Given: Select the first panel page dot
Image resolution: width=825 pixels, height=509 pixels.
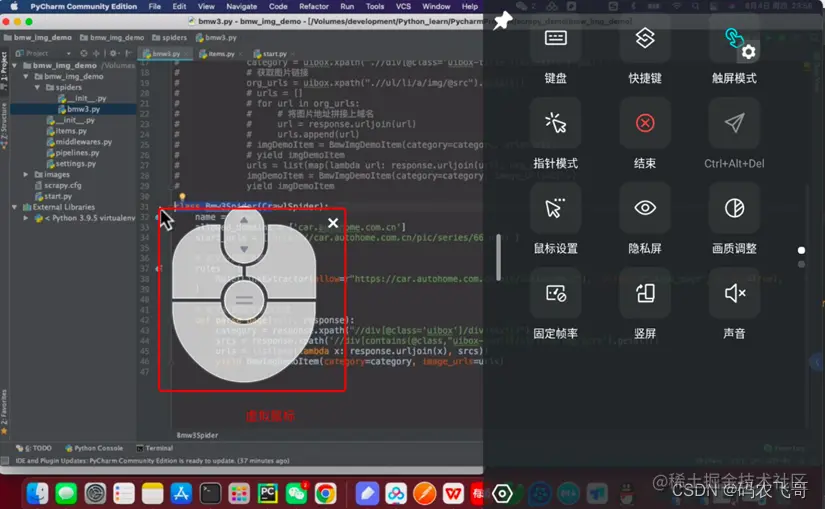Looking at the screenshot, I should coord(801,251).
